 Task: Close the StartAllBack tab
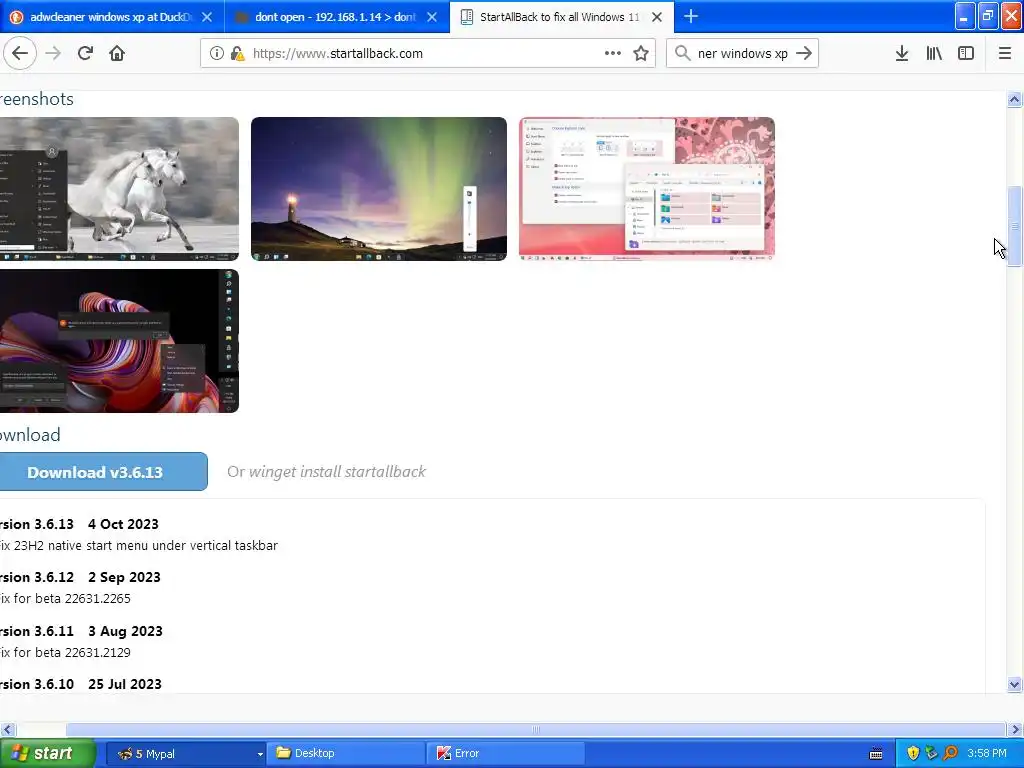click(657, 17)
